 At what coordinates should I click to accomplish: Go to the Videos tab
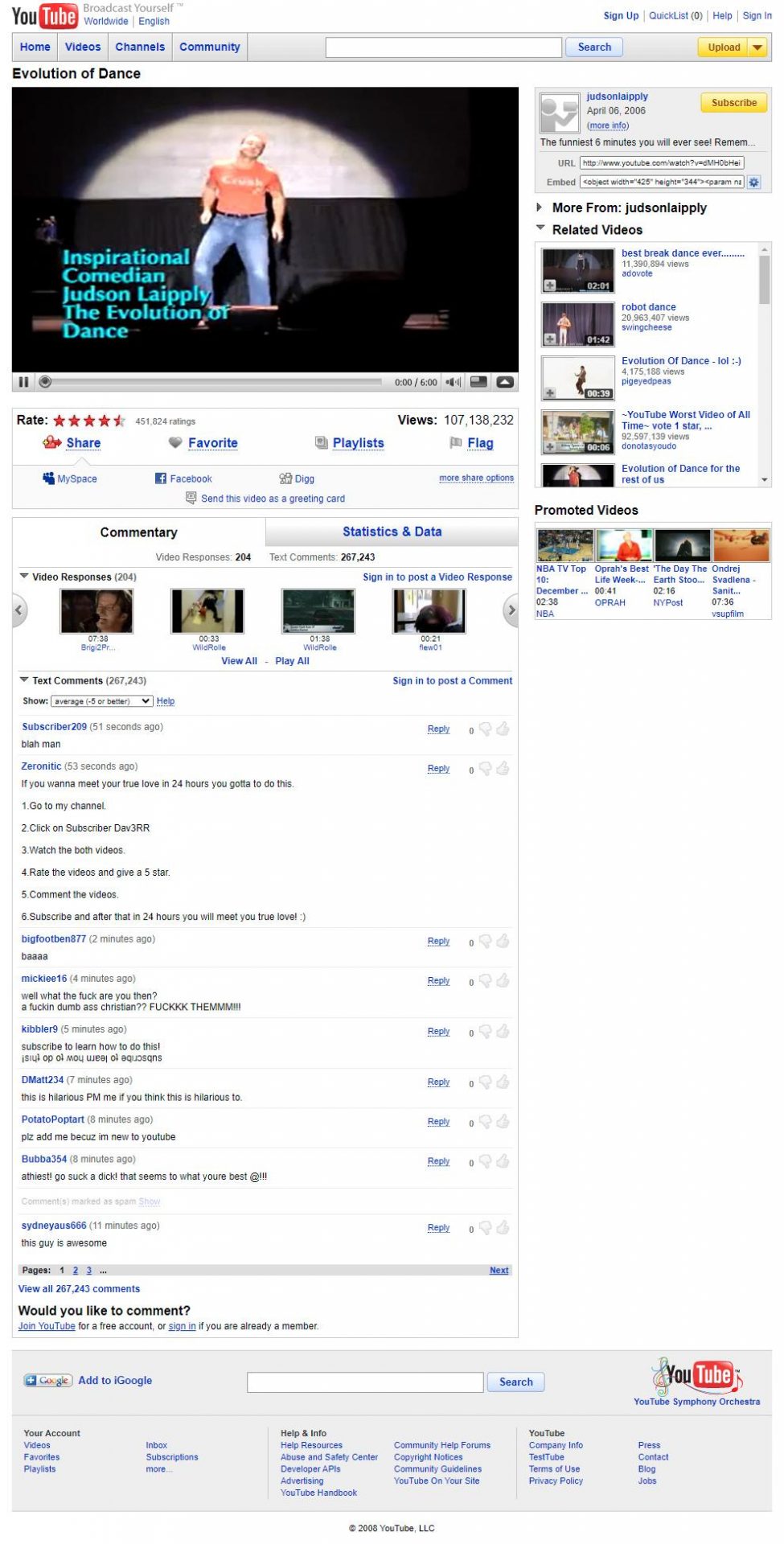coord(83,47)
